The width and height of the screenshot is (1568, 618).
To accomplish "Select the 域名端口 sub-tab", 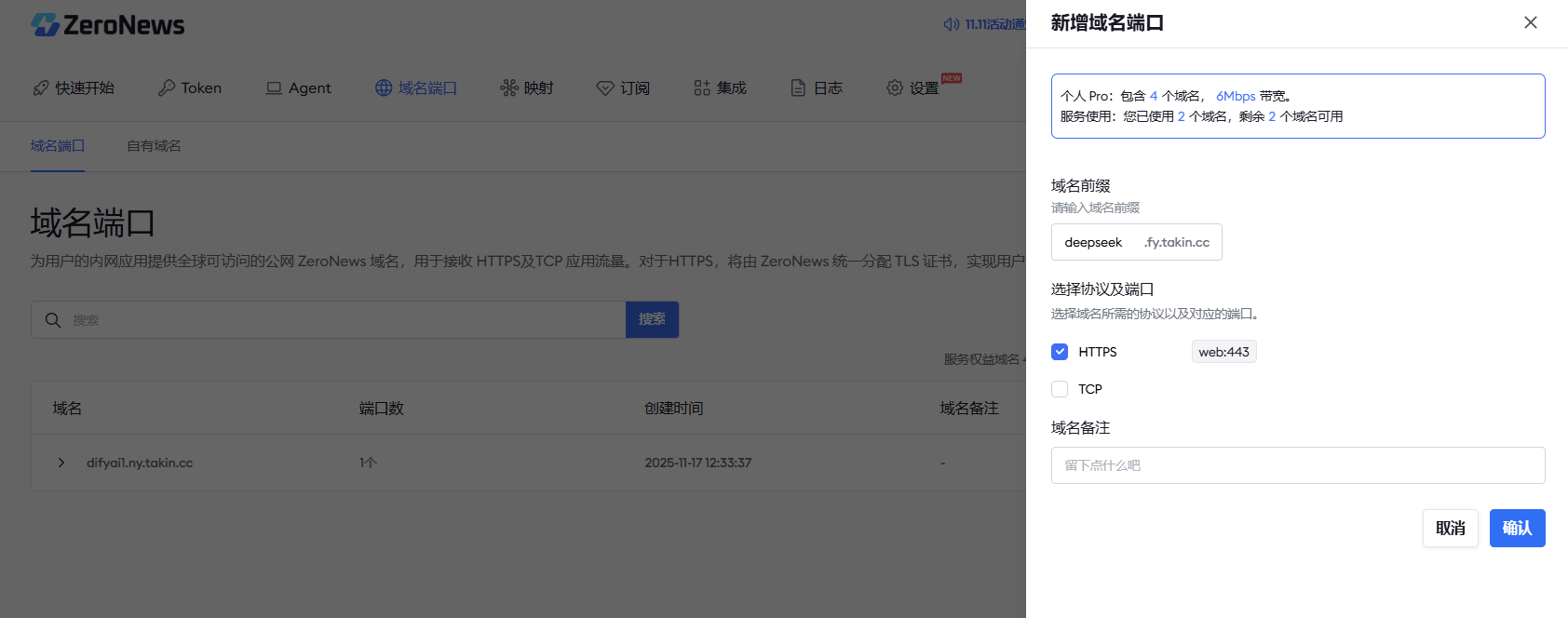I will pyautogui.click(x=58, y=146).
